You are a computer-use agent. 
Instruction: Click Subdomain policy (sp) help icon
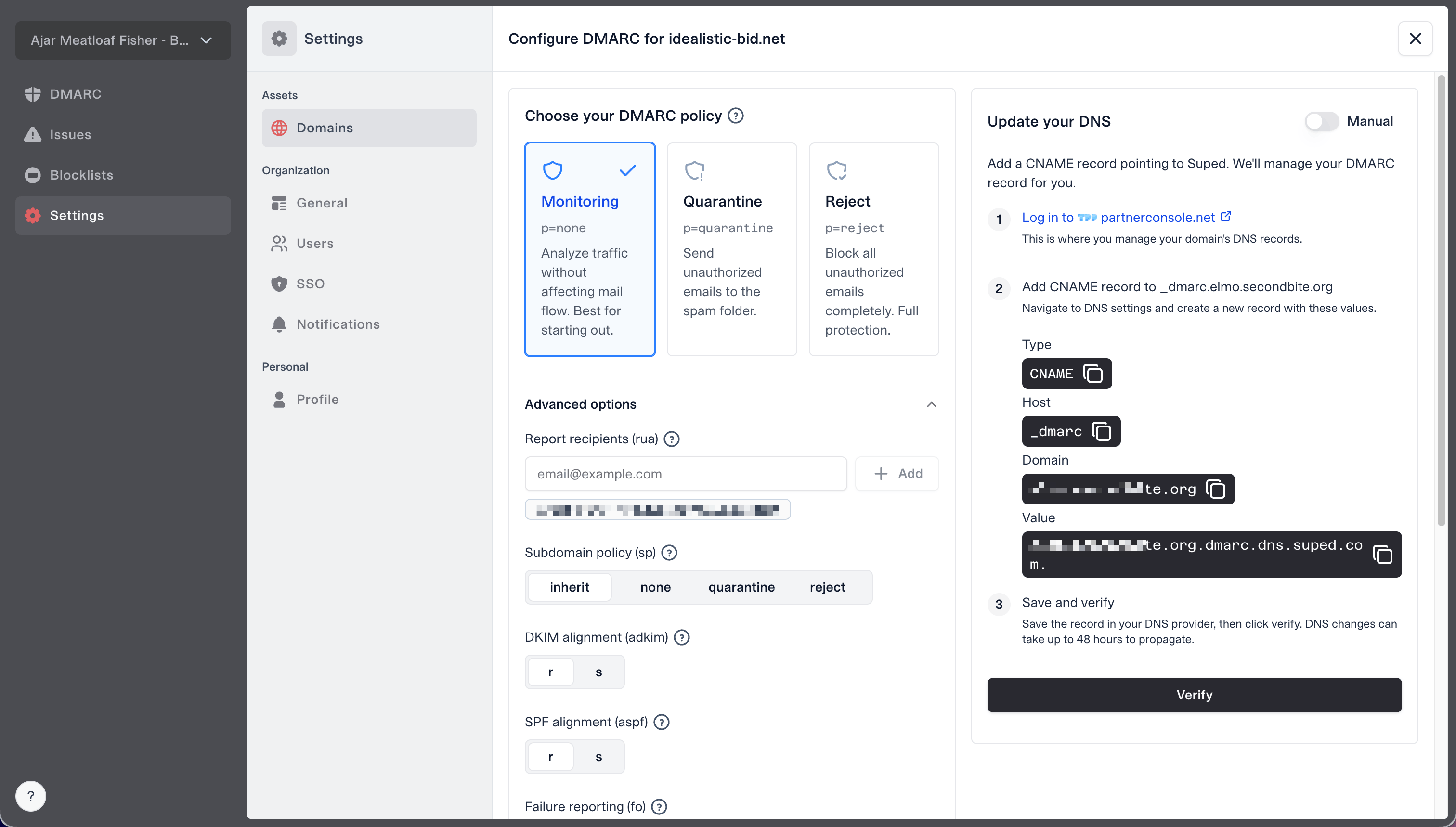click(x=669, y=553)
